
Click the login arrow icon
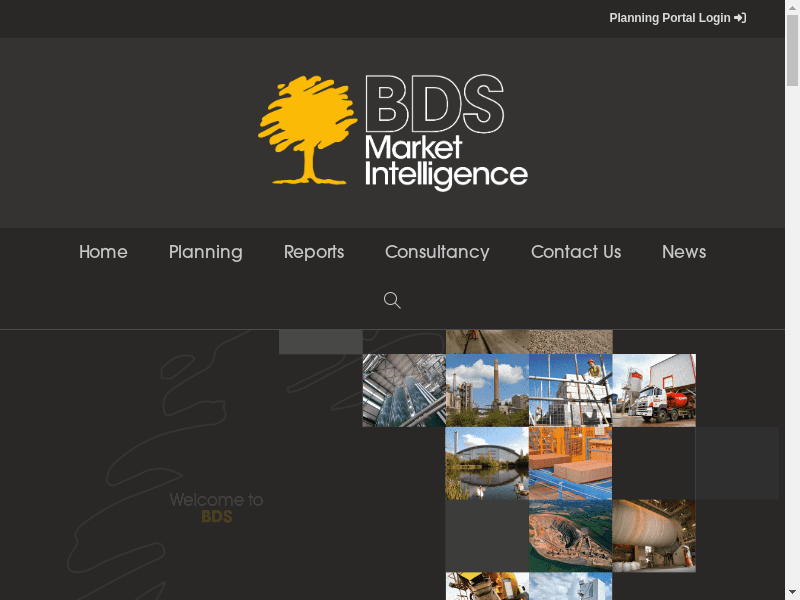tap(740, 18)
